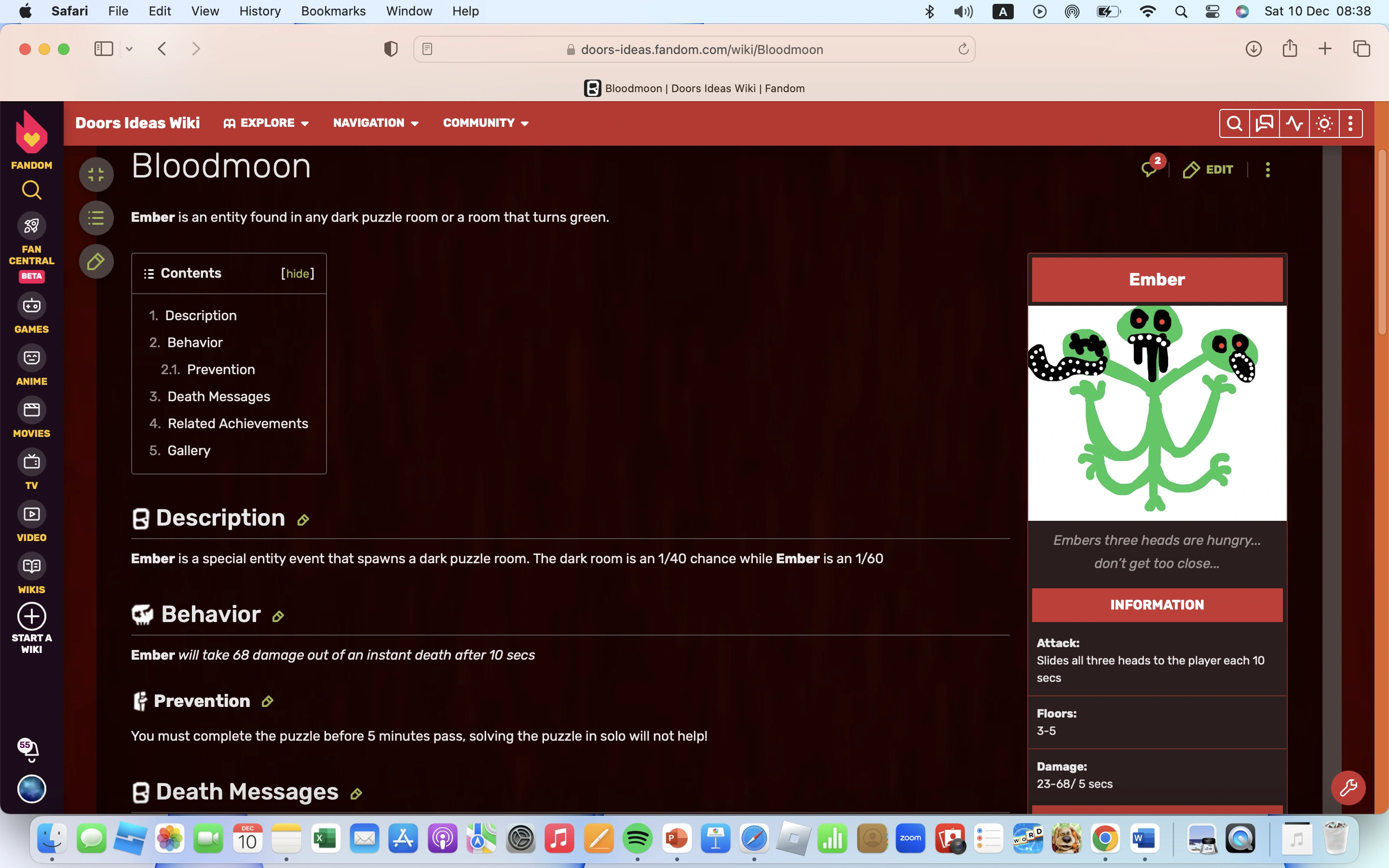This screenshot has width=1389, height=868.
Task: Open the recent activity pulse icon
Action: 1294,123
